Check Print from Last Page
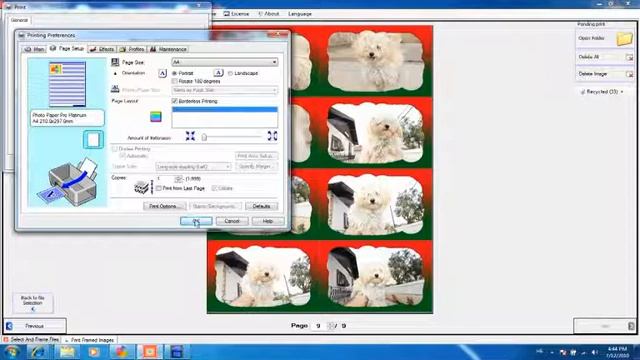 tap(159, 188)
